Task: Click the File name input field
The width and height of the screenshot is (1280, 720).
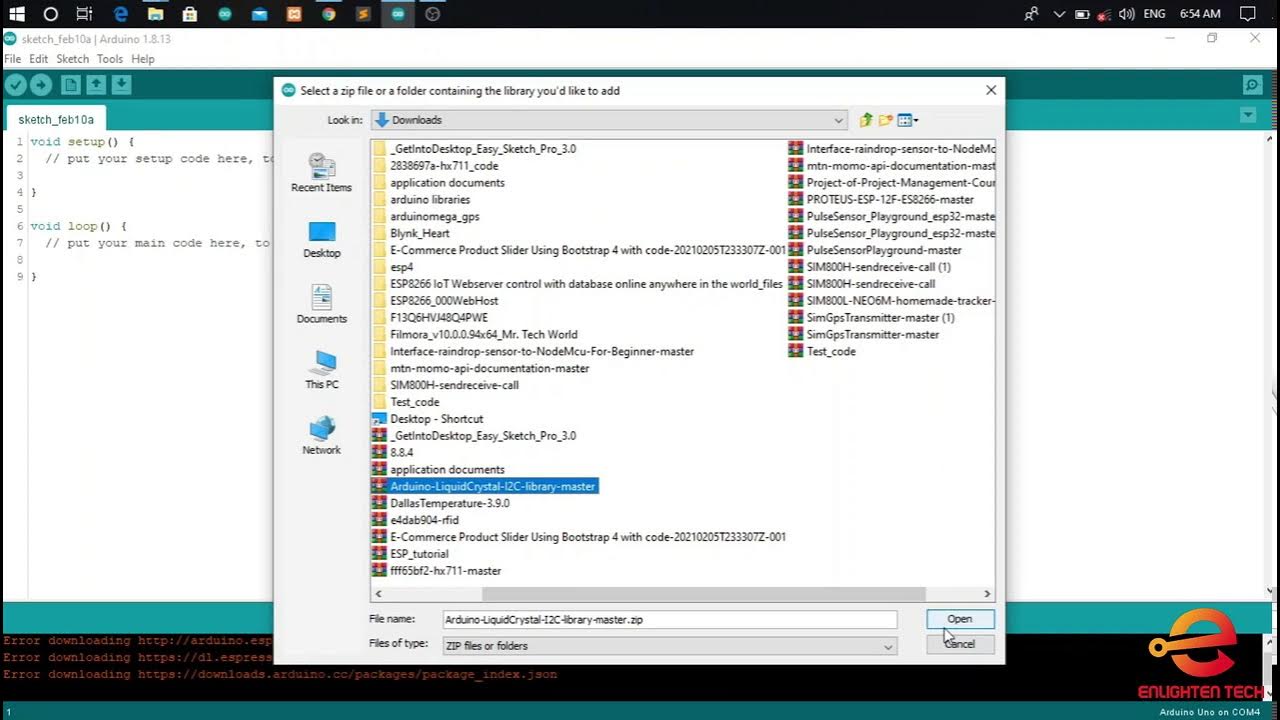Action: coord(669,620)
